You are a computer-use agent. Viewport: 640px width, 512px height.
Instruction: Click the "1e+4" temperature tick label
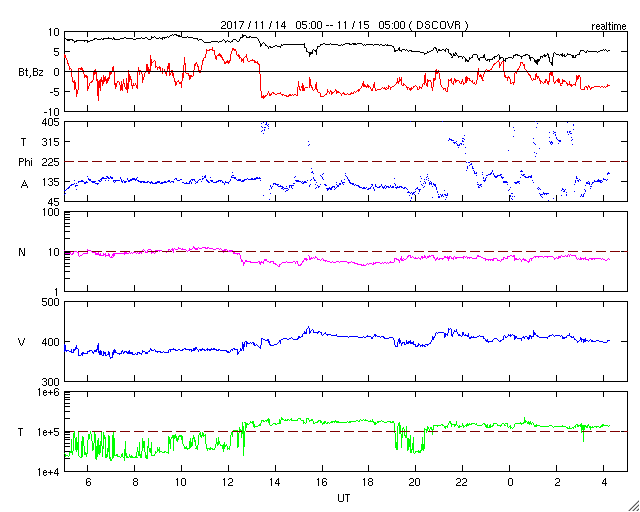coord(49,472)
